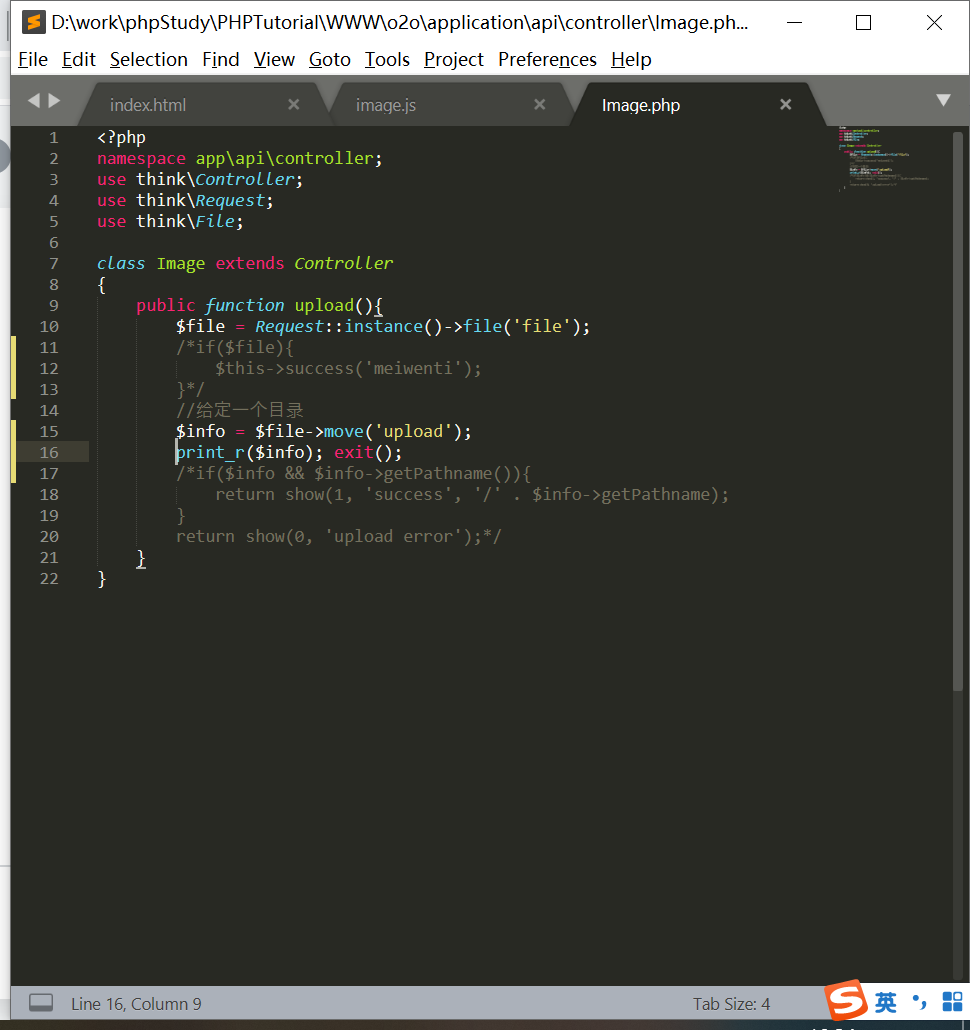Click 'extends' keyword on line 7
The height and width of the screenshot is (1030, 970).
coord(250,263)
